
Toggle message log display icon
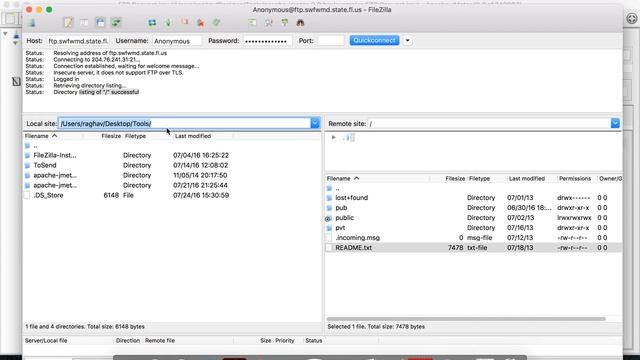pos(68,23)
